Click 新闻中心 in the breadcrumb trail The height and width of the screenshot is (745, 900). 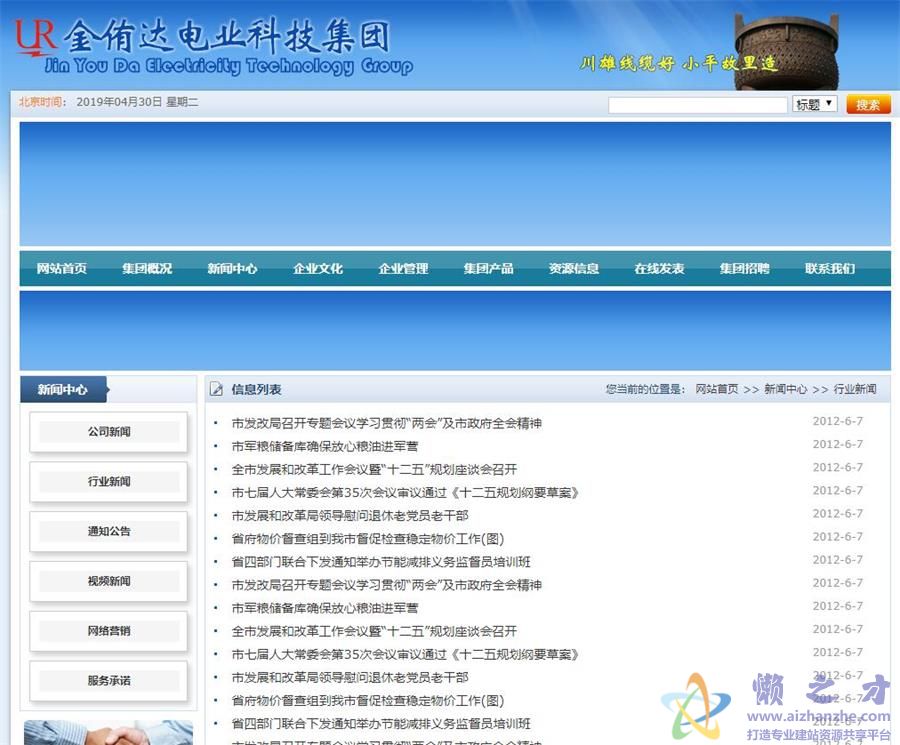(x=785, y=389)
